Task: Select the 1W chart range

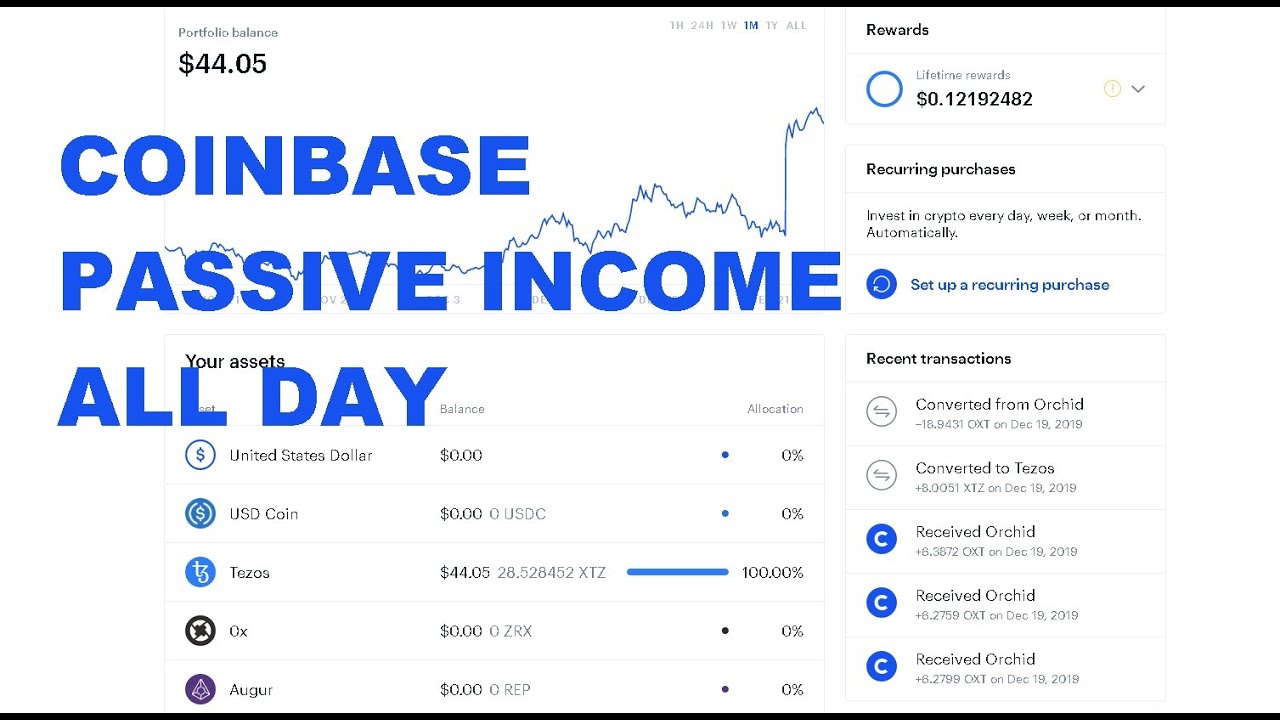Action: [729, 26]
